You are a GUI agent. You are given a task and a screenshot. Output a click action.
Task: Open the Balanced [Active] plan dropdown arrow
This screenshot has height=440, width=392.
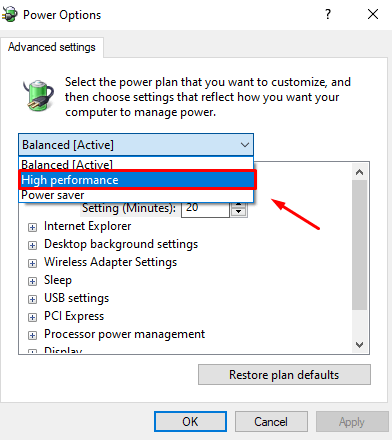click(x=245, y=145)
